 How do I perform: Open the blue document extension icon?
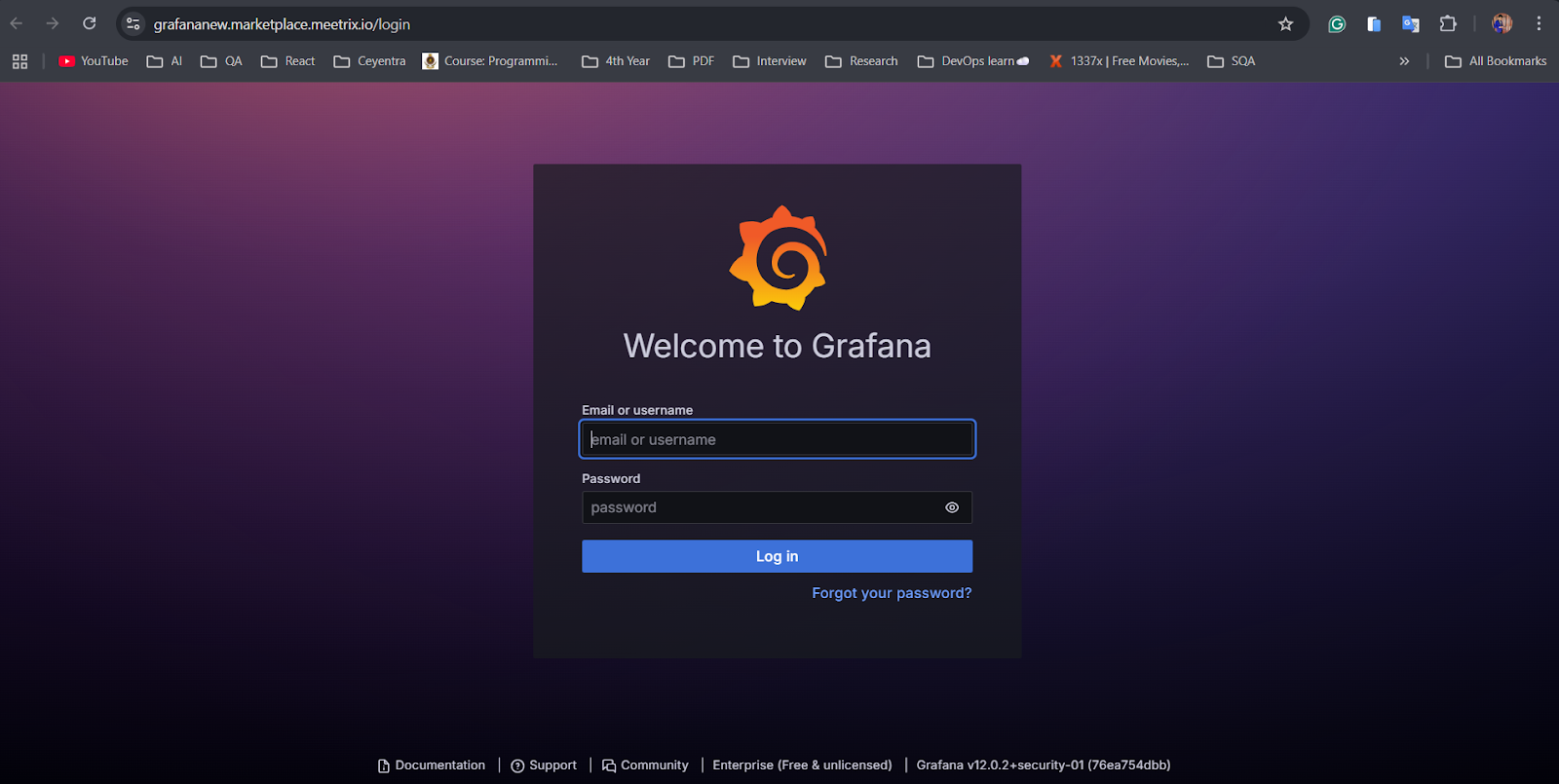1374,24
